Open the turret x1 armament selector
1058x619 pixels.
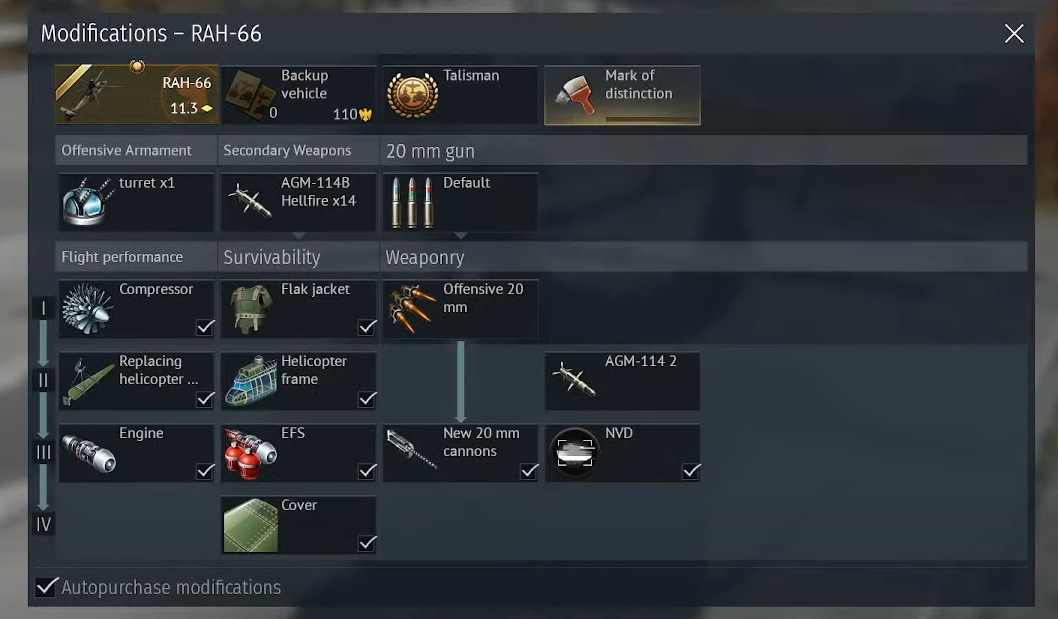point(137,203)
